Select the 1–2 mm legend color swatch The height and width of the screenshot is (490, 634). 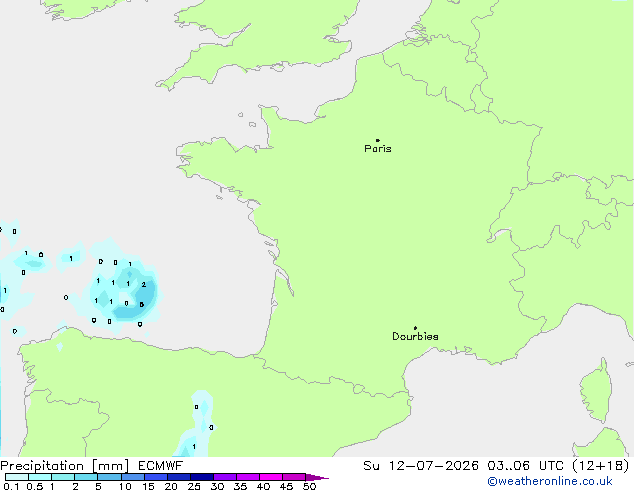coord(63,477)
